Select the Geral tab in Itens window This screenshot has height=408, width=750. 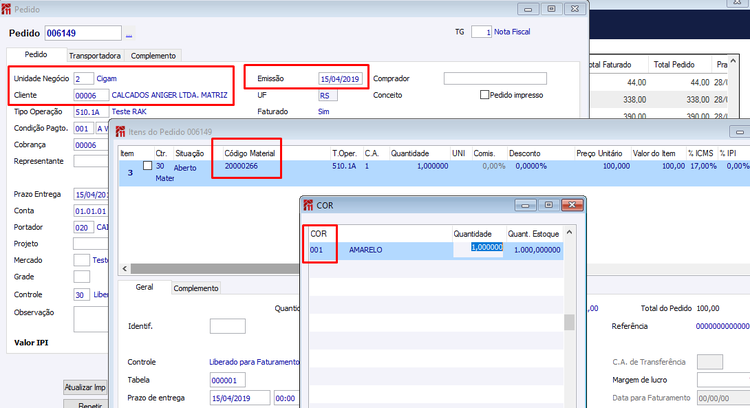144,287
